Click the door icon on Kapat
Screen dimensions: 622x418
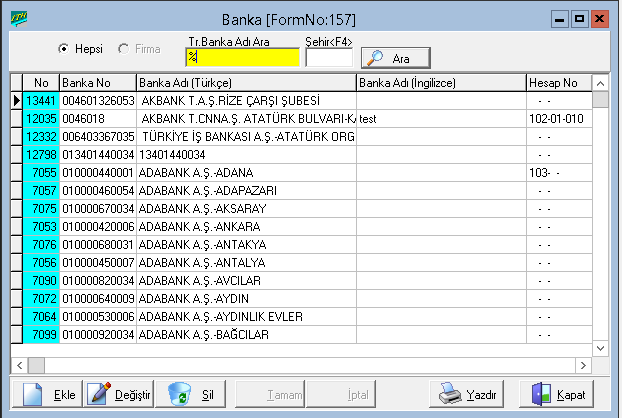coord(541,394)
